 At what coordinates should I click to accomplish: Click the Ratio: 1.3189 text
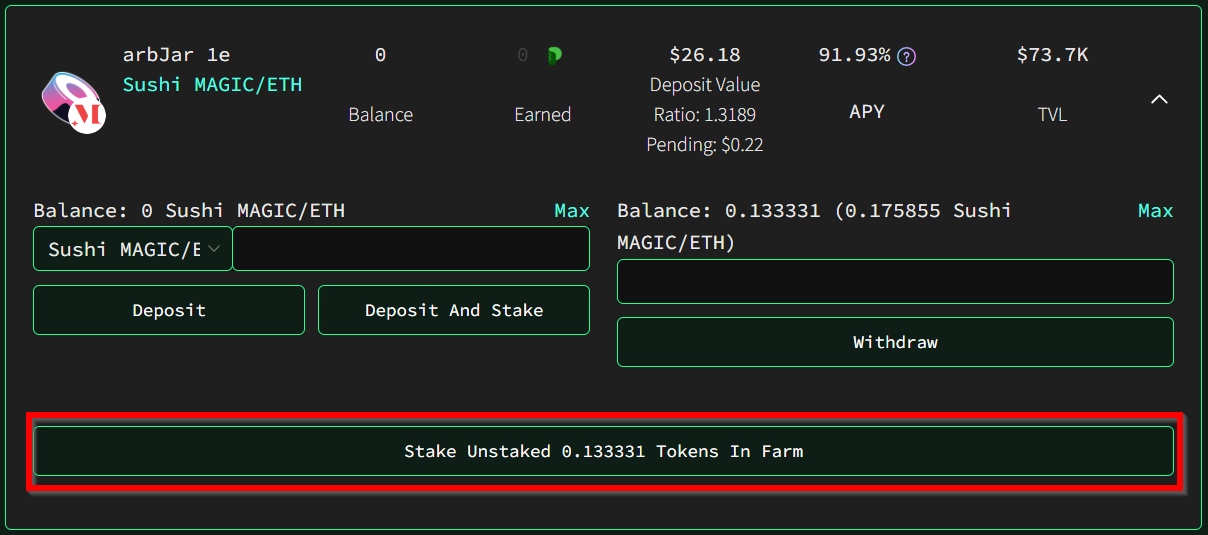click(705, 115)
